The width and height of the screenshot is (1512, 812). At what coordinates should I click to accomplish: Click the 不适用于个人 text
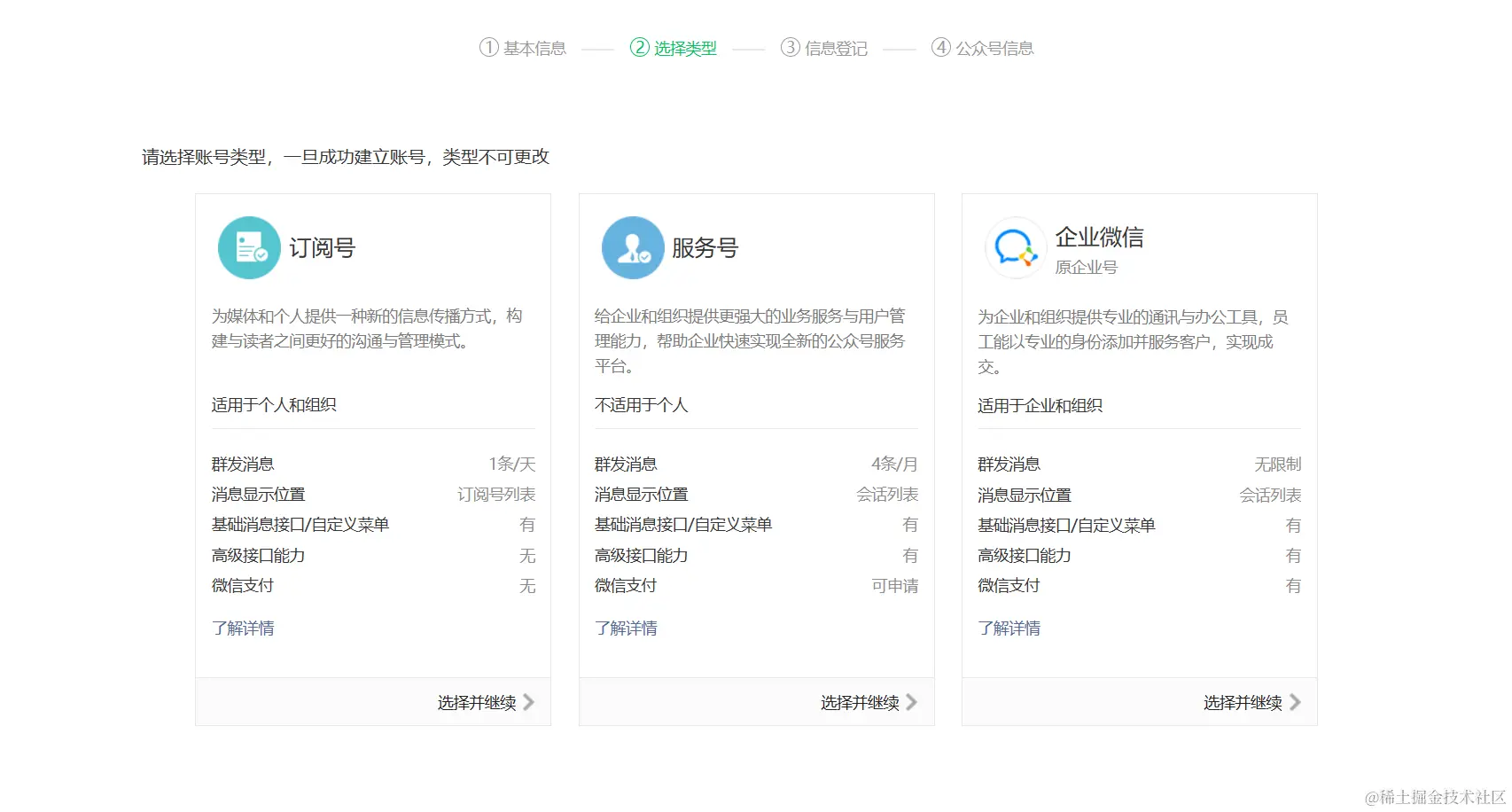point(641,405)
